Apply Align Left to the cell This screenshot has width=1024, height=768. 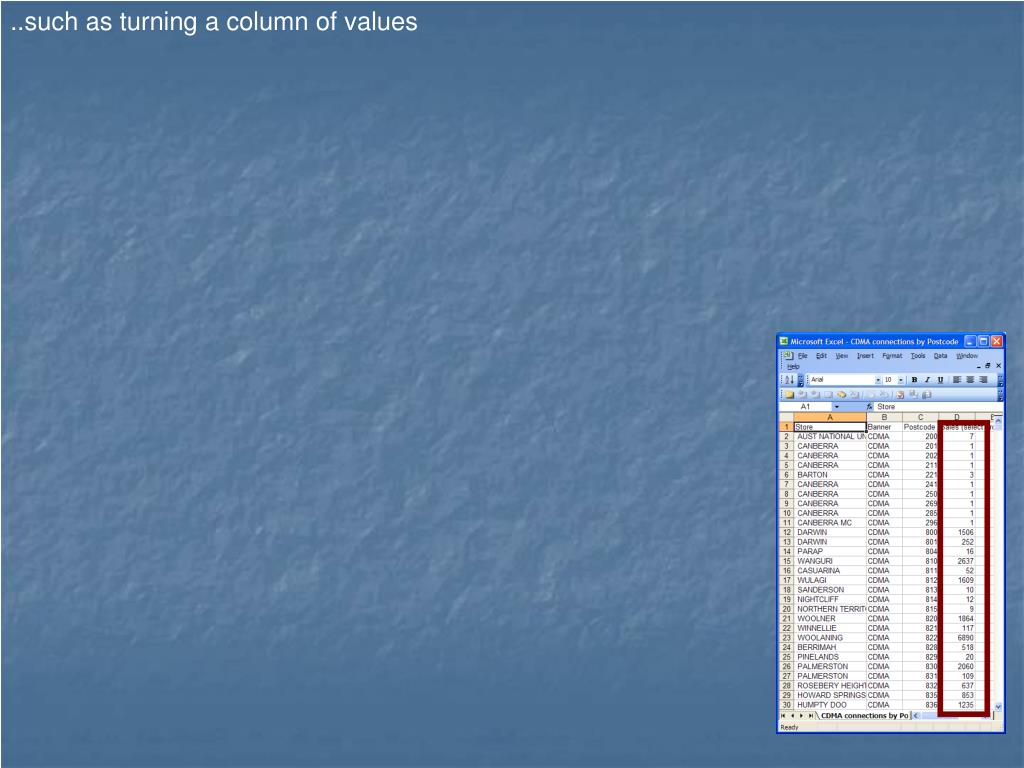point(957,379)
